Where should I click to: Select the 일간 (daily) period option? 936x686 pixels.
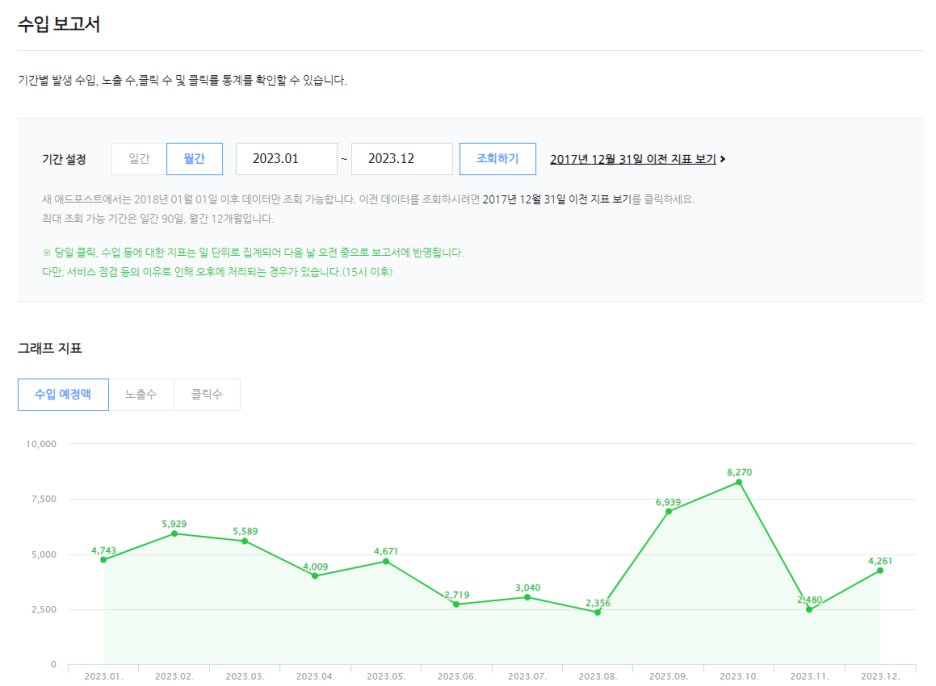139,159
